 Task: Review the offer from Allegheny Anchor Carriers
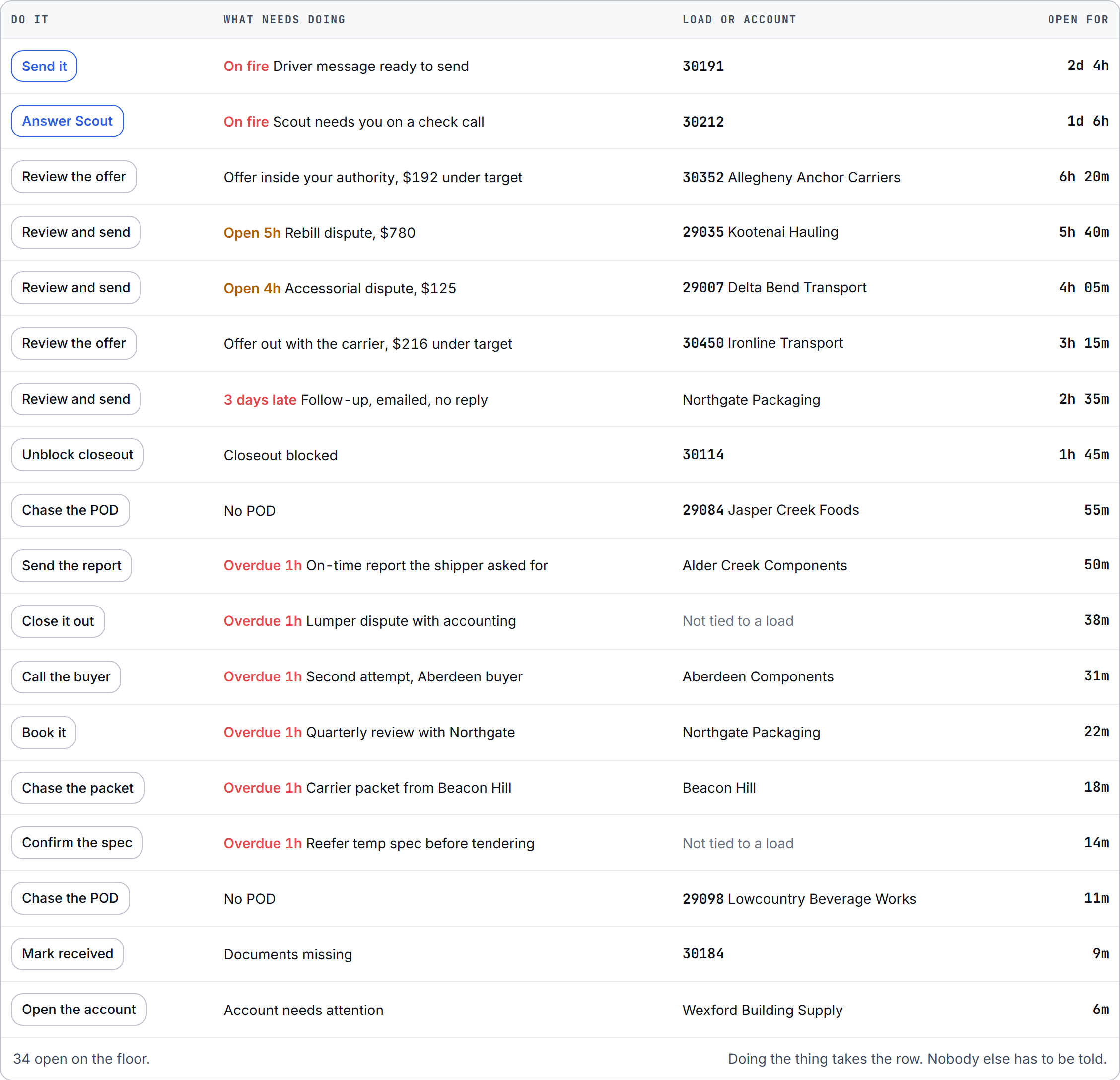point(73,177)
